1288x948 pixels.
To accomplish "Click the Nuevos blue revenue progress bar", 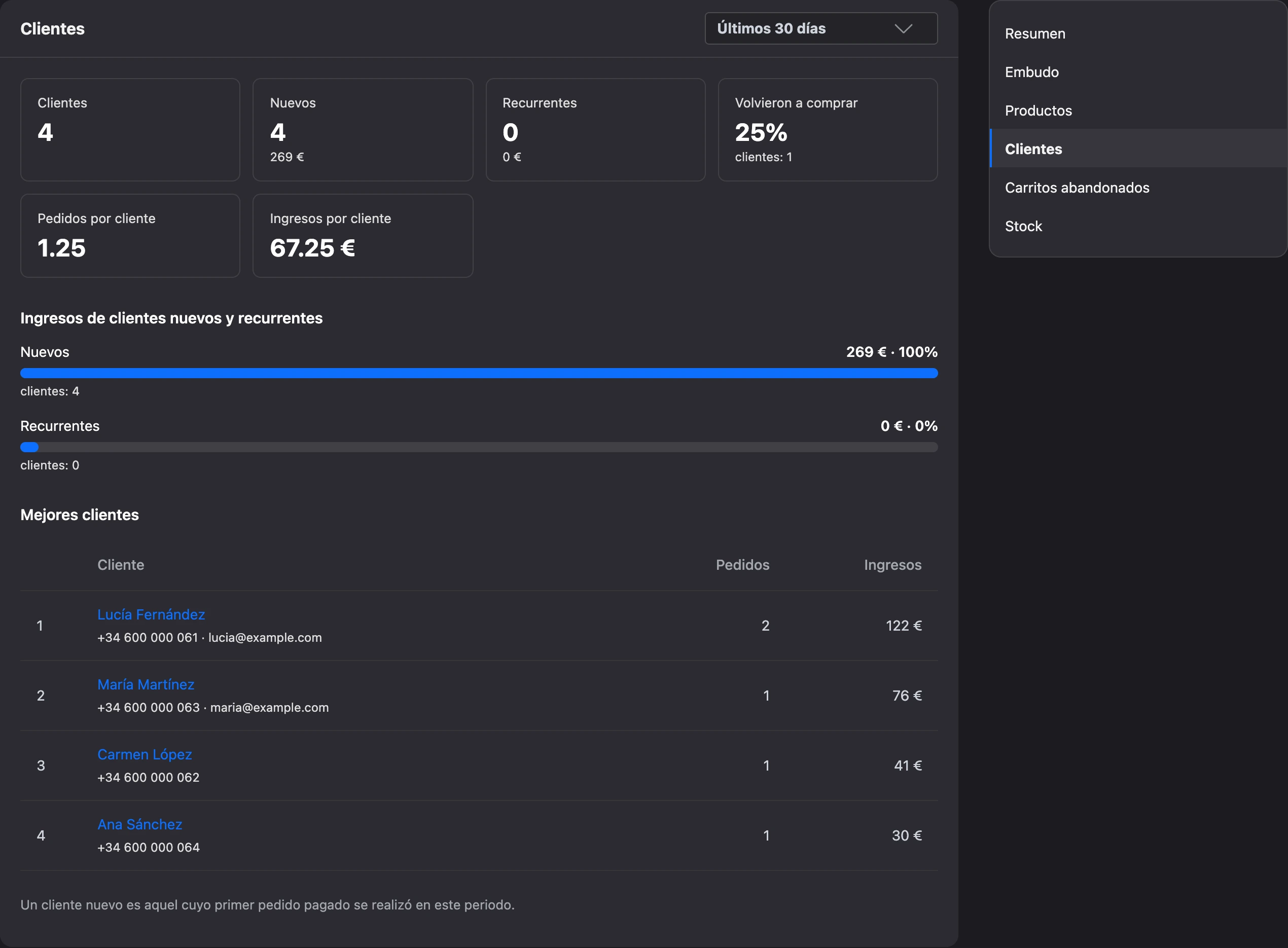I will [x=479, y=373].
